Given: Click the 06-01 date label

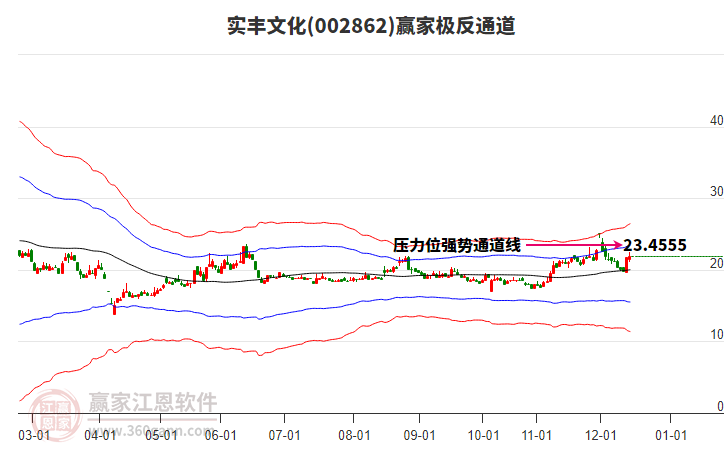Looking at the screenshot, I should point(220,436).
